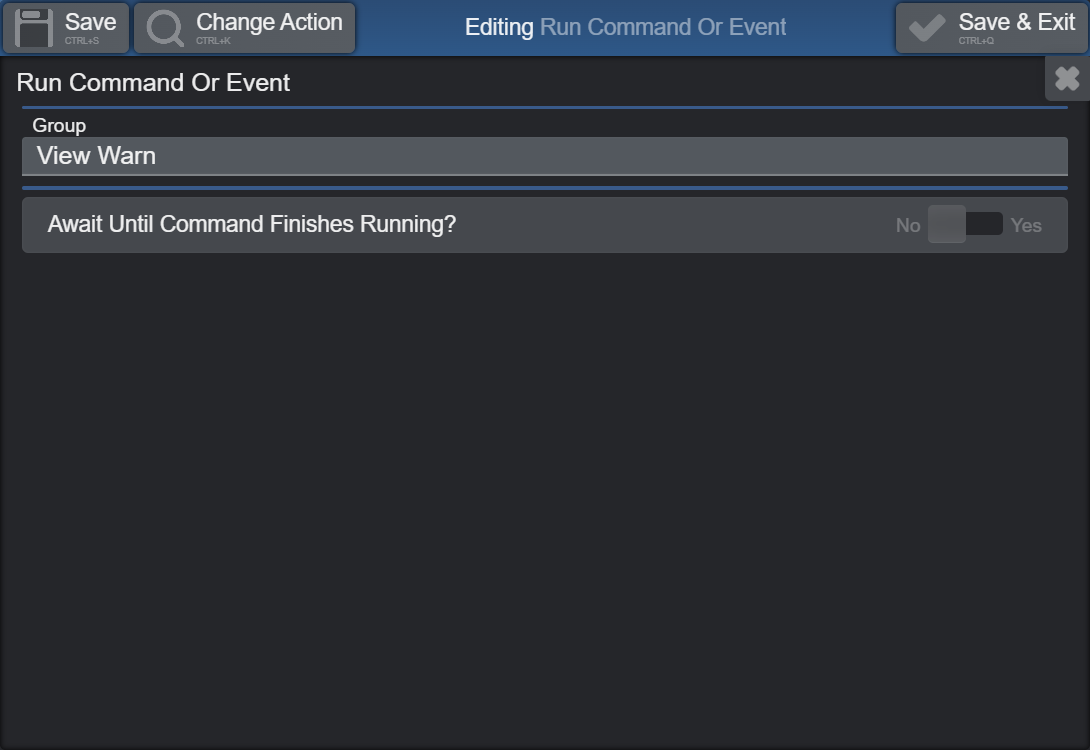The width and height of the screenshot is (1090, 750).
Task: Click the Yes label beside the await switch
Action: 1026,225
